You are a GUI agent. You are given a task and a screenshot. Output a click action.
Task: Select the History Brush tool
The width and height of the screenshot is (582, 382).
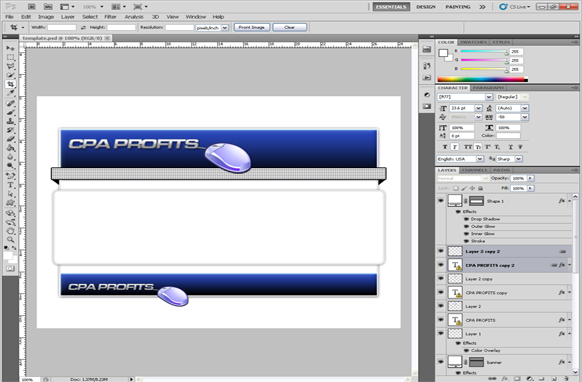tap(10, 130)
